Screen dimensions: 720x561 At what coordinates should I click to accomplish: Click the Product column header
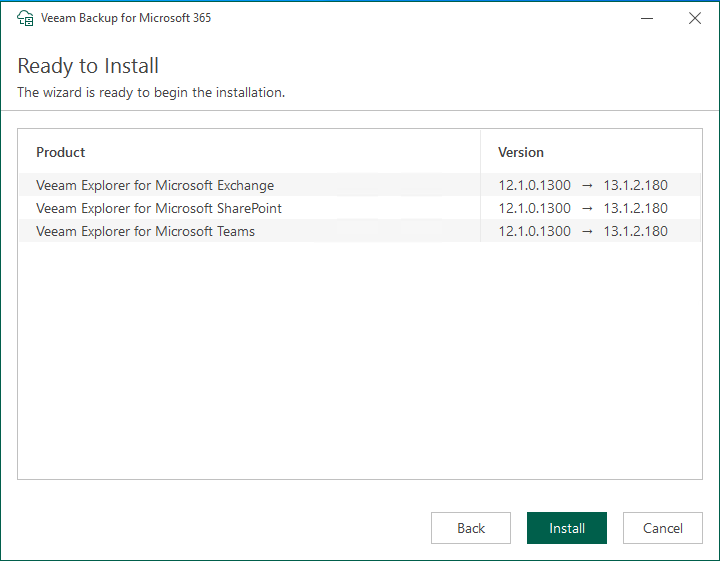coord(61,152)
